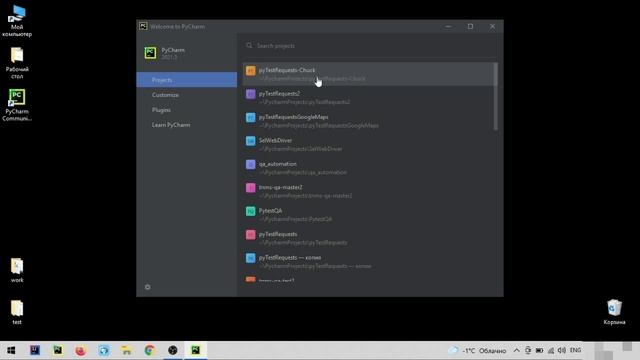Viewport: 640px width, 360px height.
Task: Click the battery tray icon
Action: 539,350
